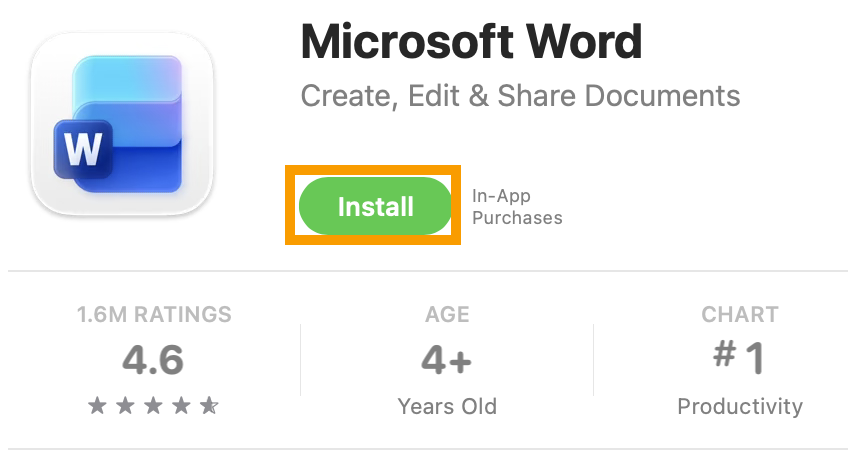
Task: Click the AGE section header
Action: (x=447, y=315)
